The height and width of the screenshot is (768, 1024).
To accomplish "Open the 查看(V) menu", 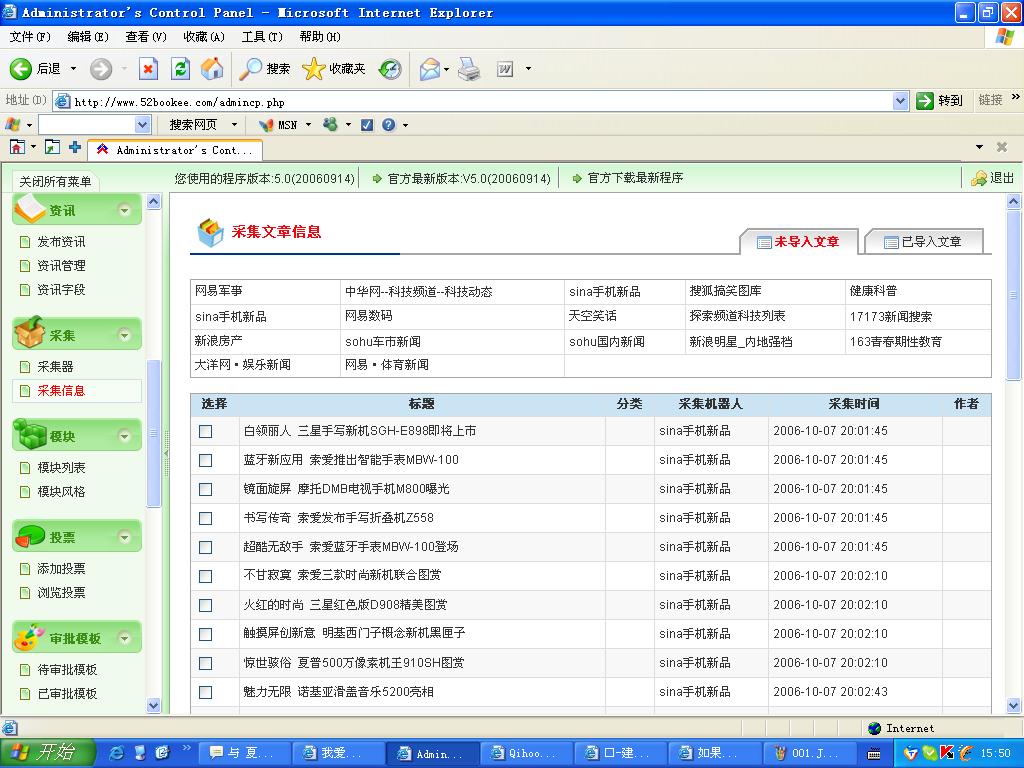I will pyautogui.click(x=146, y=37).
